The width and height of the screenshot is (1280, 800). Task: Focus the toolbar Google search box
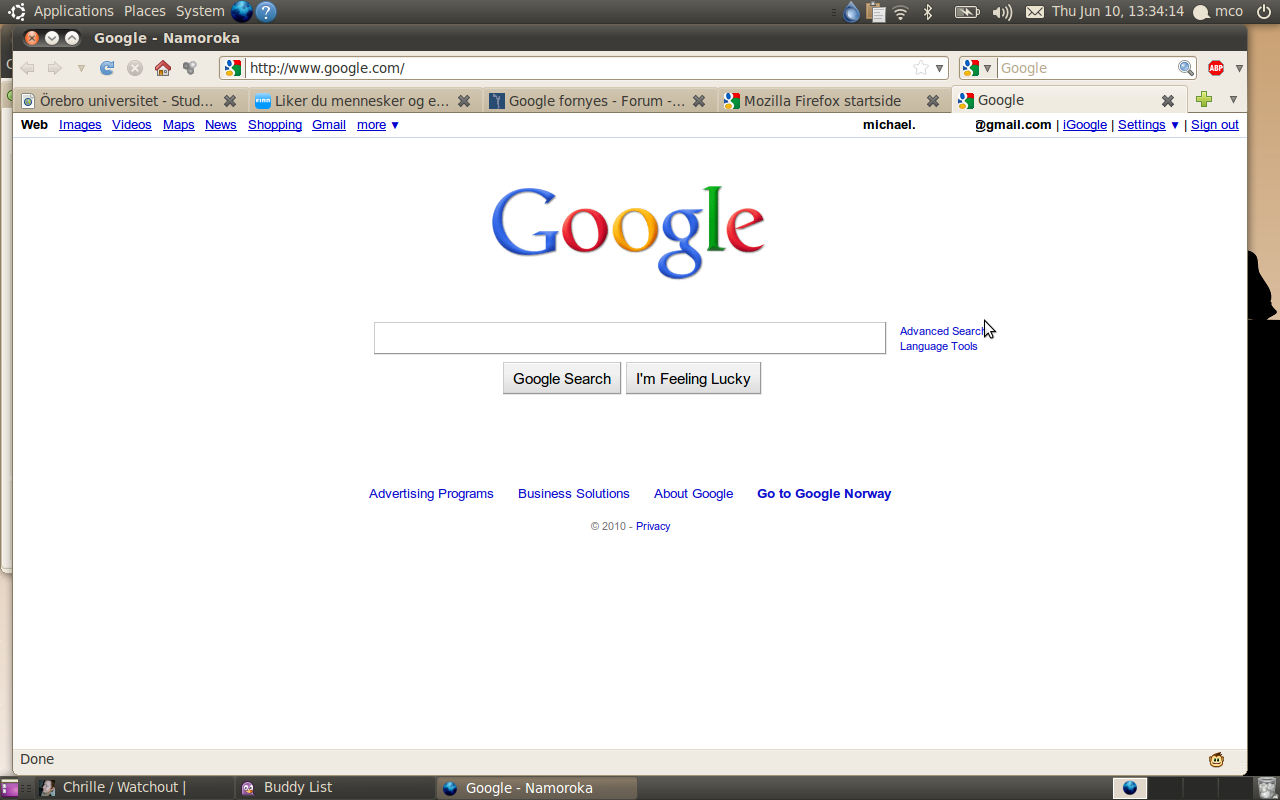pyautogui.click(x=1087, y=68)
